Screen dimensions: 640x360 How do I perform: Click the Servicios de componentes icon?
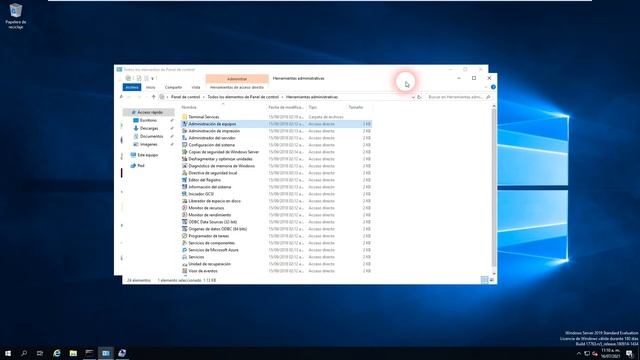pyautogui.click(x=184, y=243)
